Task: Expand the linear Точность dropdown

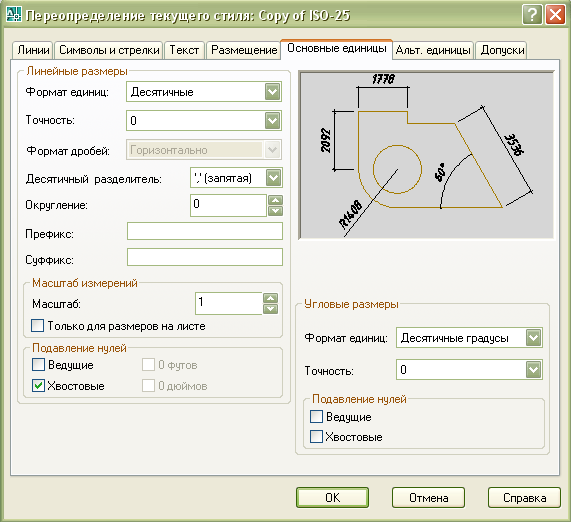Action: (x=204, y=120)
